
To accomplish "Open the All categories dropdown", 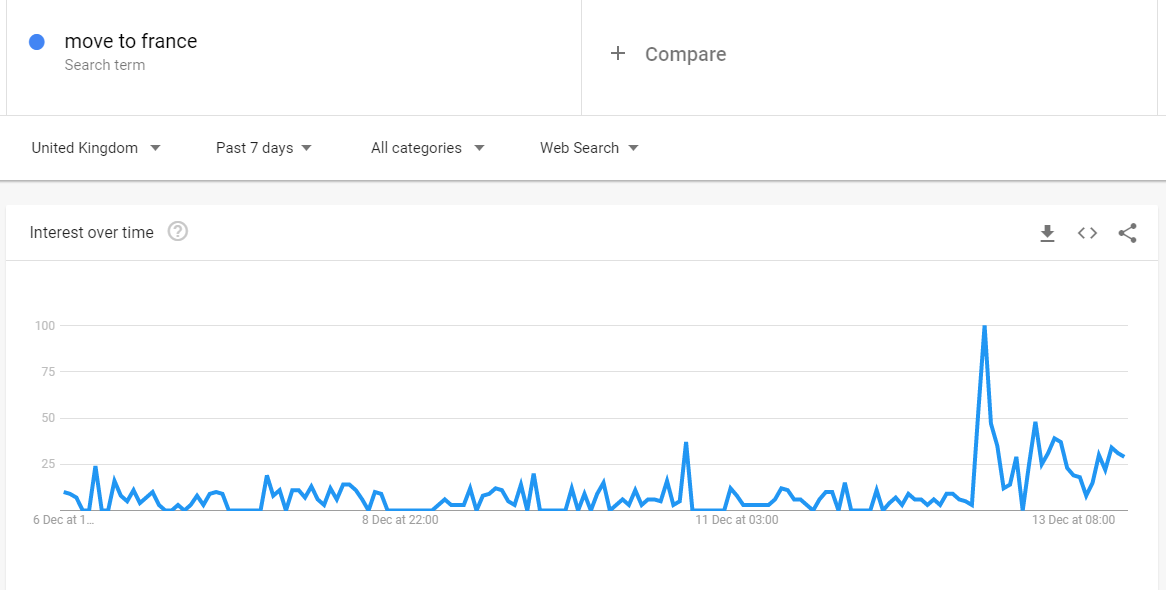I will pos(427,147).
